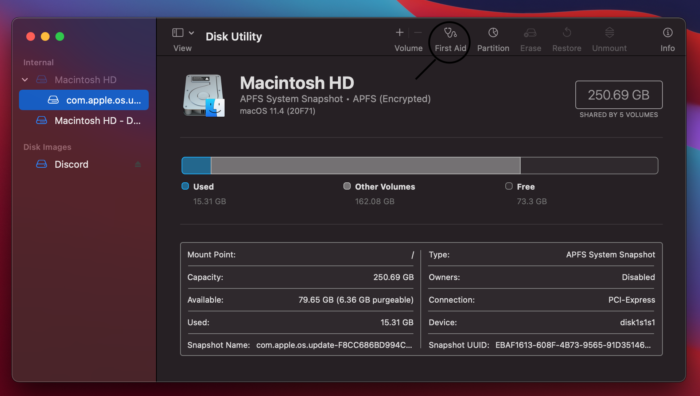Click the Snapshot Name com.apple.os.update value
The image size is (700, 396).
click(x=334, y=345)
